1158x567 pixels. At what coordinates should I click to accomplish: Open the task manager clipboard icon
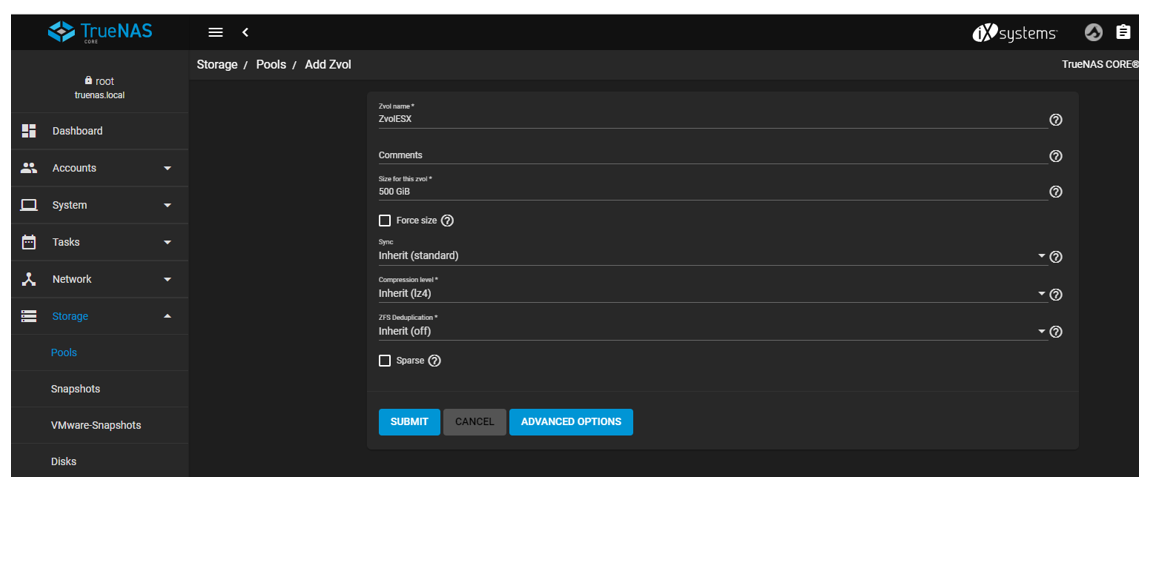1123,32
